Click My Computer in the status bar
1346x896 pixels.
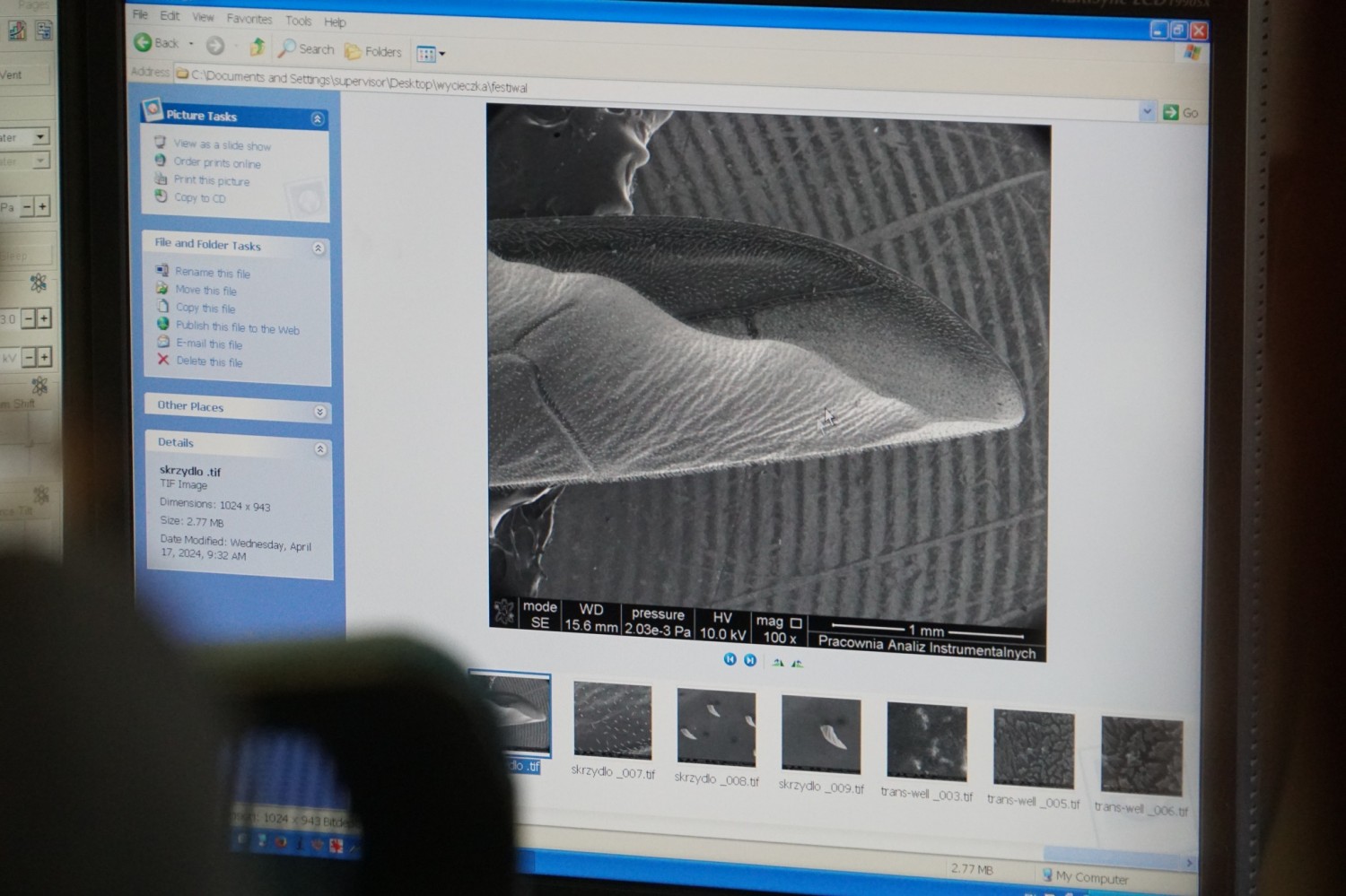(x=1085, y=877)
